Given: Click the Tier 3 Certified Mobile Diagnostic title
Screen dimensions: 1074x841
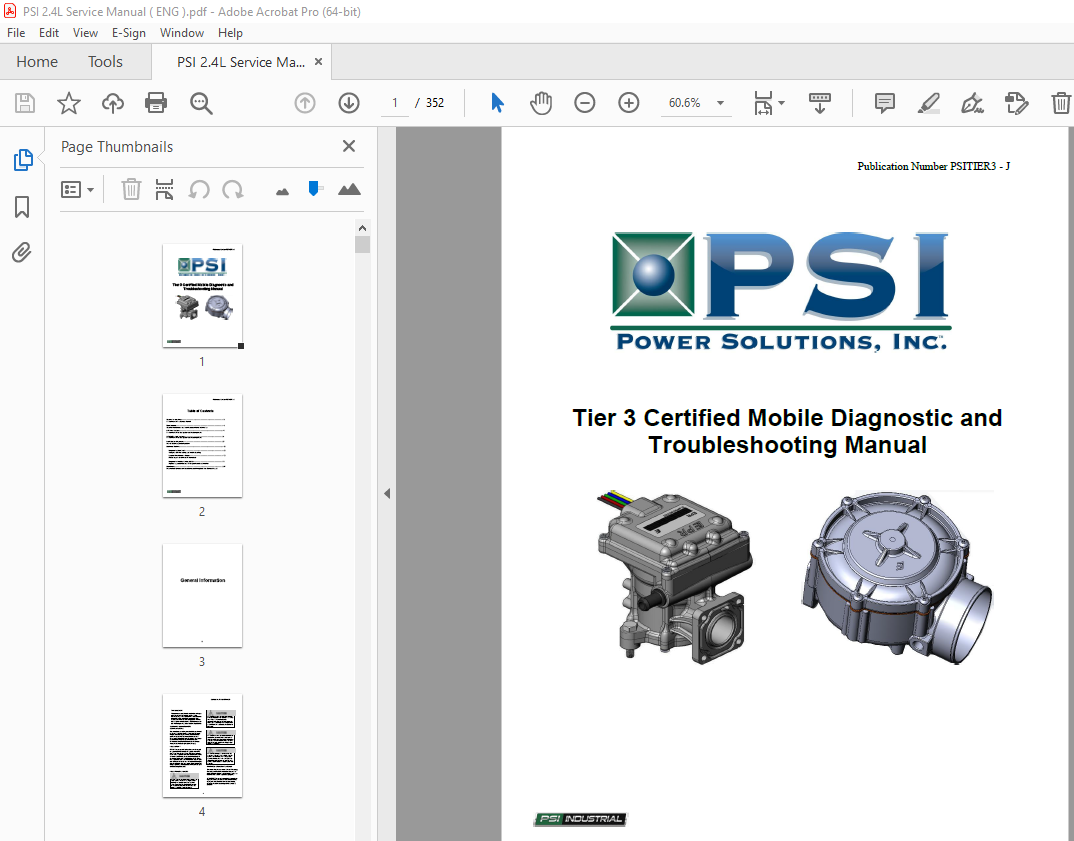Looking at the screenshot, I should point(787,431).
